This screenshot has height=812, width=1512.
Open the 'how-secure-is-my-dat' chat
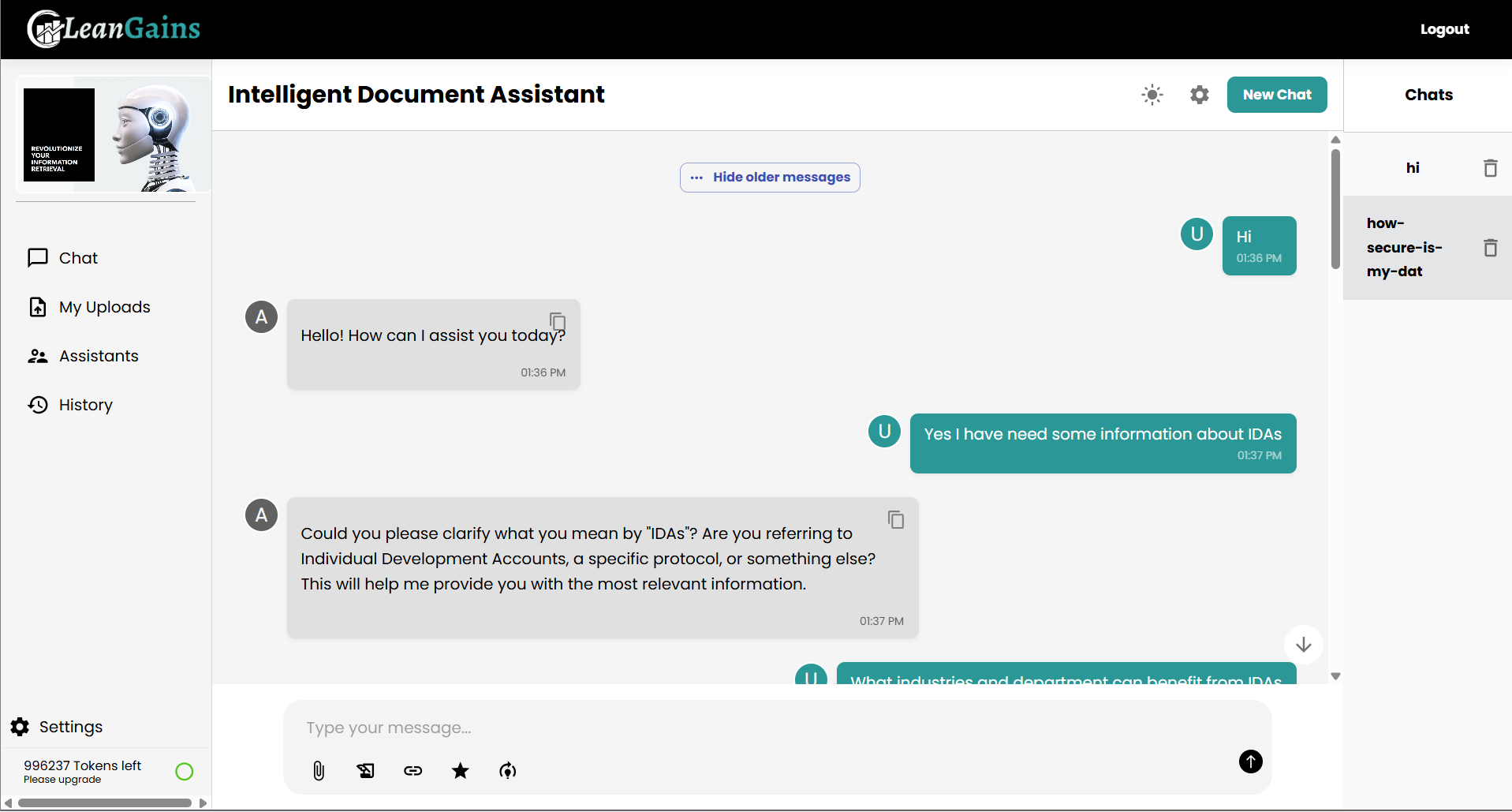click(1405, 247)
